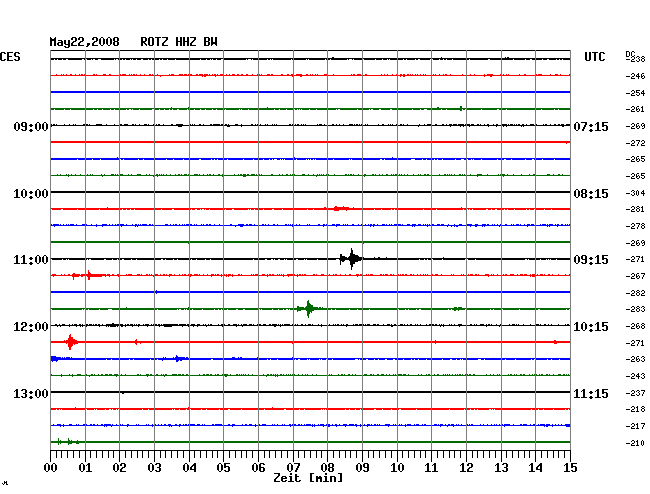This screenshot has height=494, width=650.
Task: Select DC offset value -267
Action: (635, 276)
